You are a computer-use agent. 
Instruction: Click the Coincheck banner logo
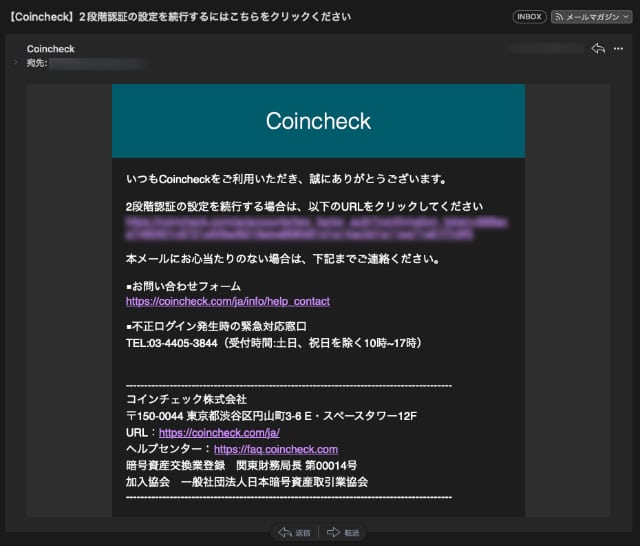318,121
